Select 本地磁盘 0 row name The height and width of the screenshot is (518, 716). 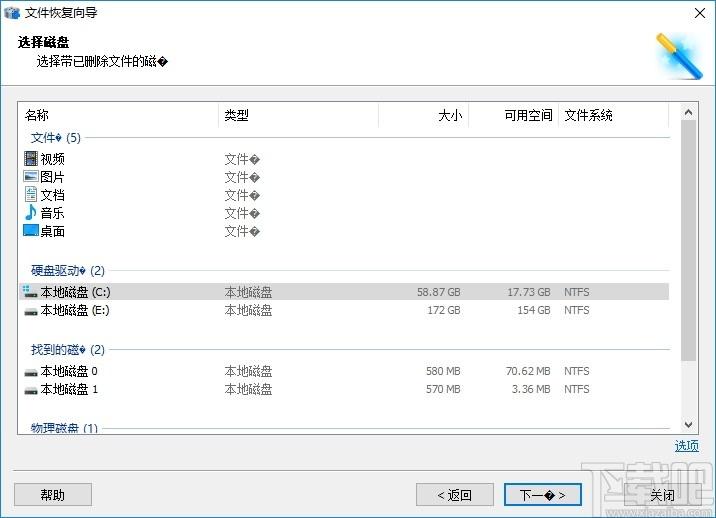69,371
